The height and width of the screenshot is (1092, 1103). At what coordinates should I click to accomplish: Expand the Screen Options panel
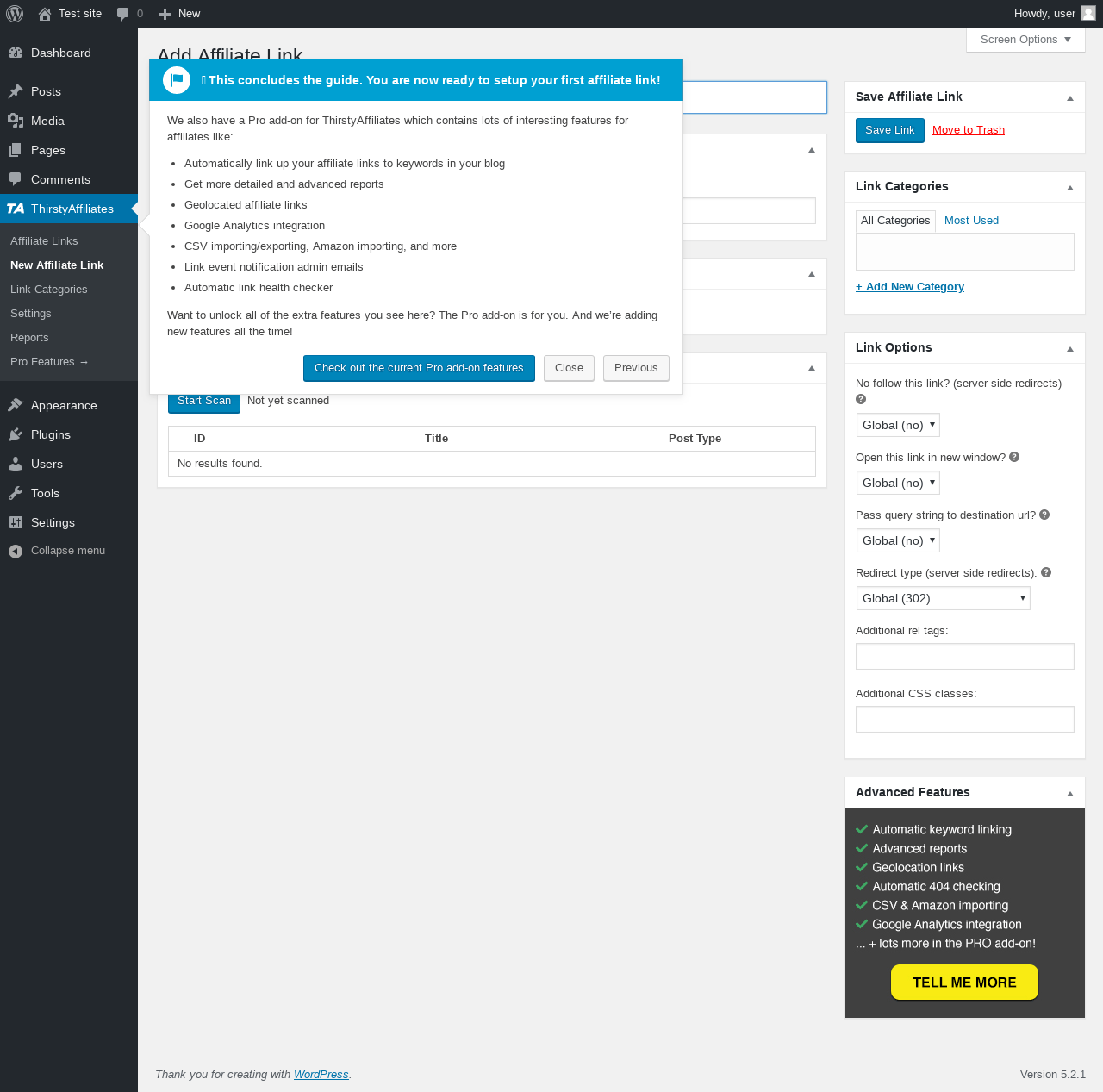[1025, 40]
